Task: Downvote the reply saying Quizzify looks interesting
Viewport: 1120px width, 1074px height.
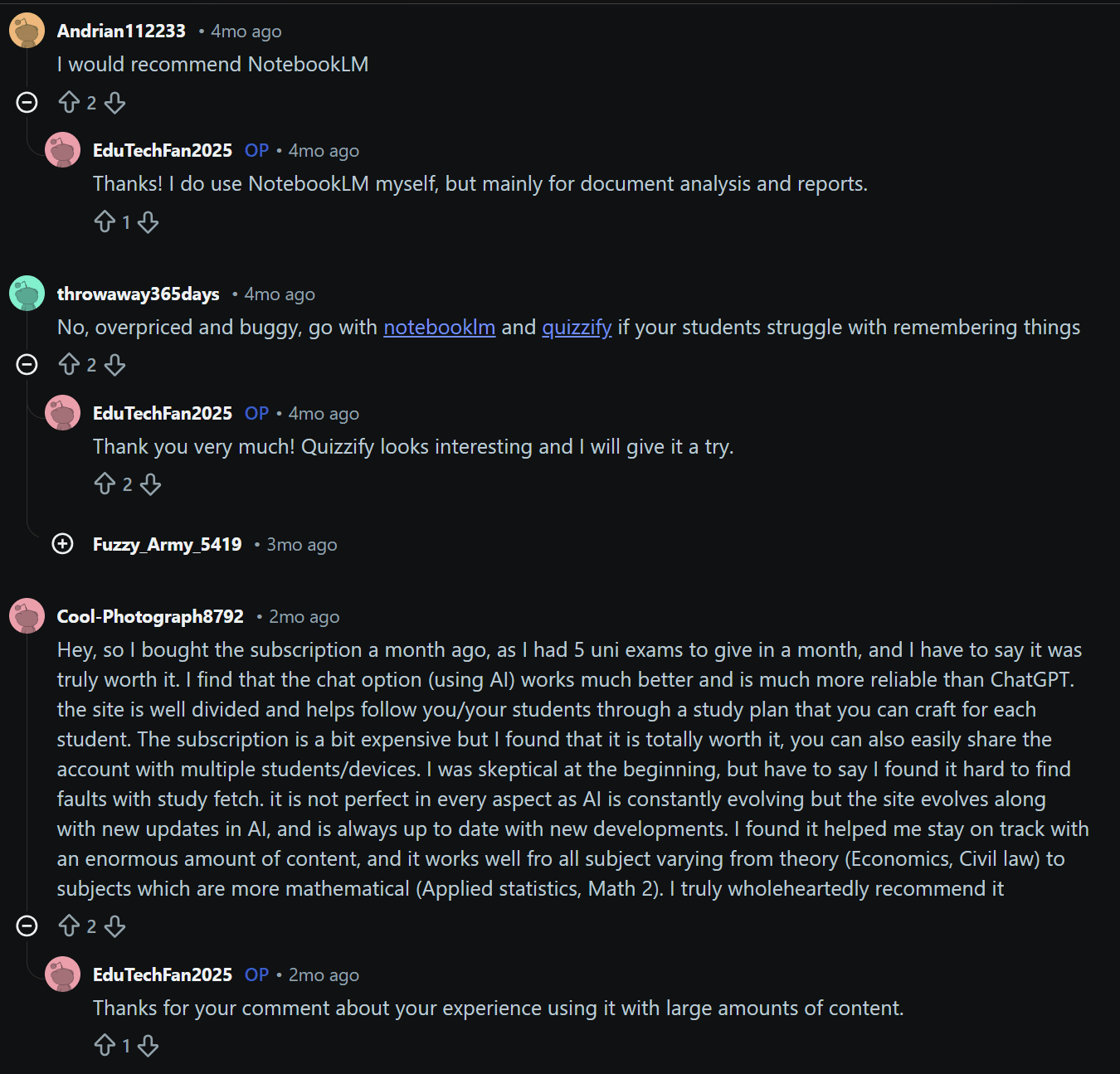Action: (150, 484)
